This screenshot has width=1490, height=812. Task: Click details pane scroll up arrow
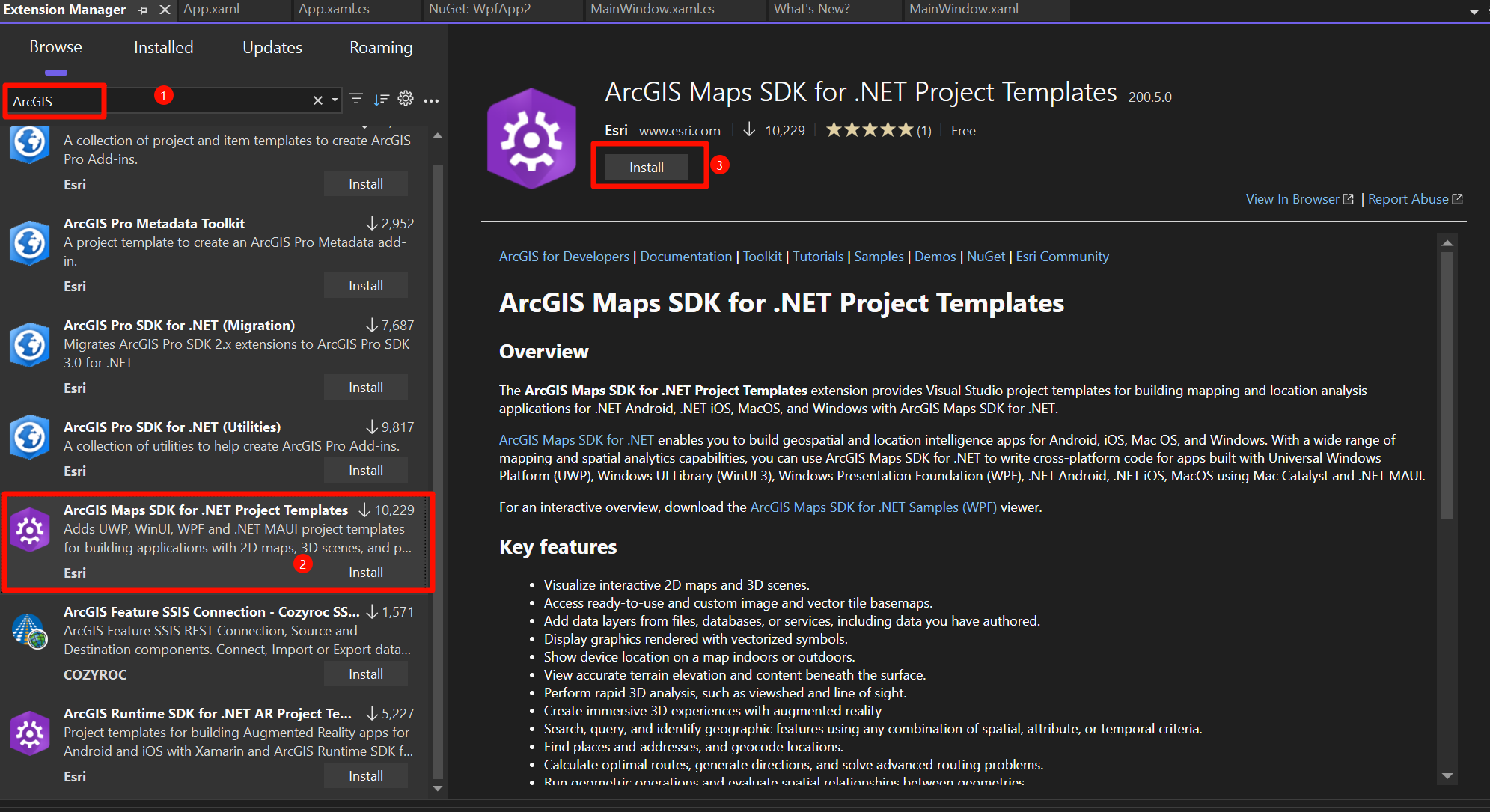(x=1447, y=243)
